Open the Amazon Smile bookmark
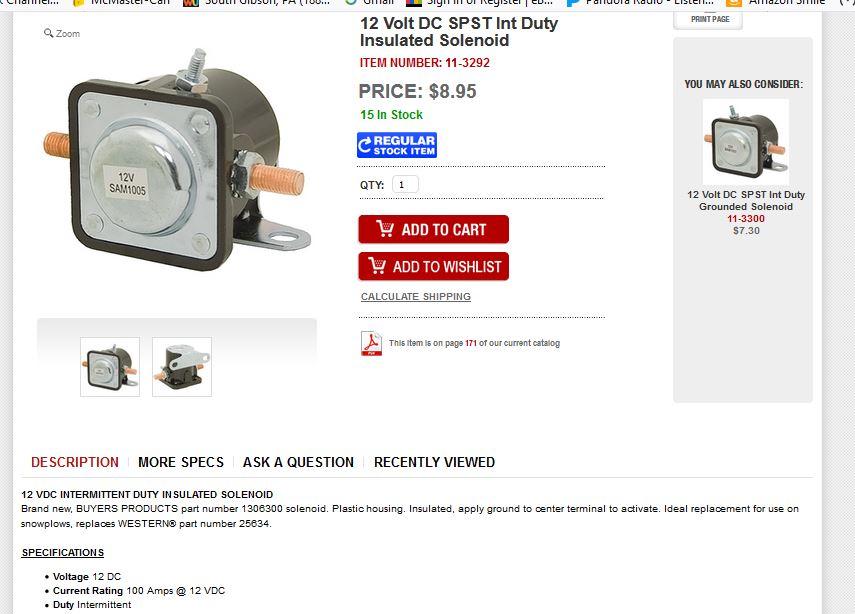855x614 pixels. pos(775,3)
